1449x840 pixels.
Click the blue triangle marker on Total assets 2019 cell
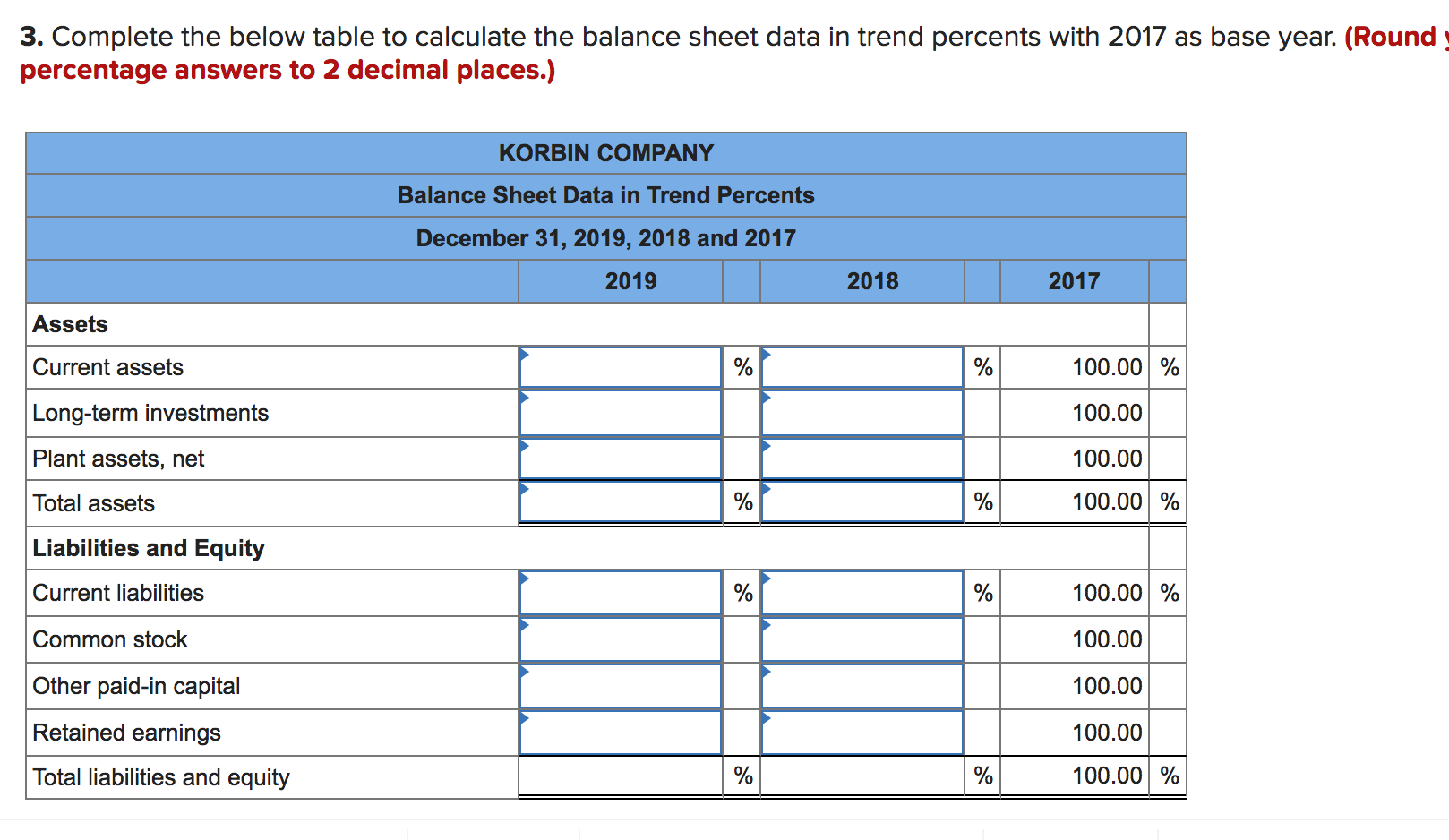coord(525,489)
